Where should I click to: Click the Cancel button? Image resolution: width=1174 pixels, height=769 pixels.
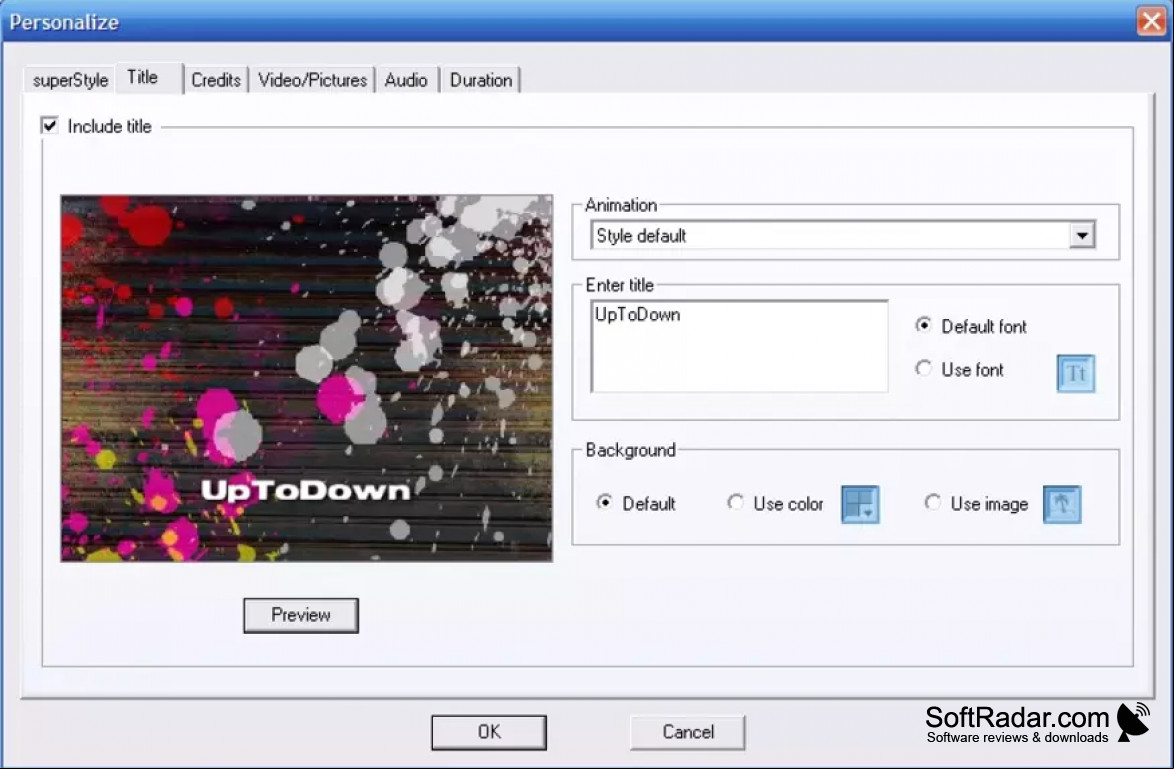687,732
